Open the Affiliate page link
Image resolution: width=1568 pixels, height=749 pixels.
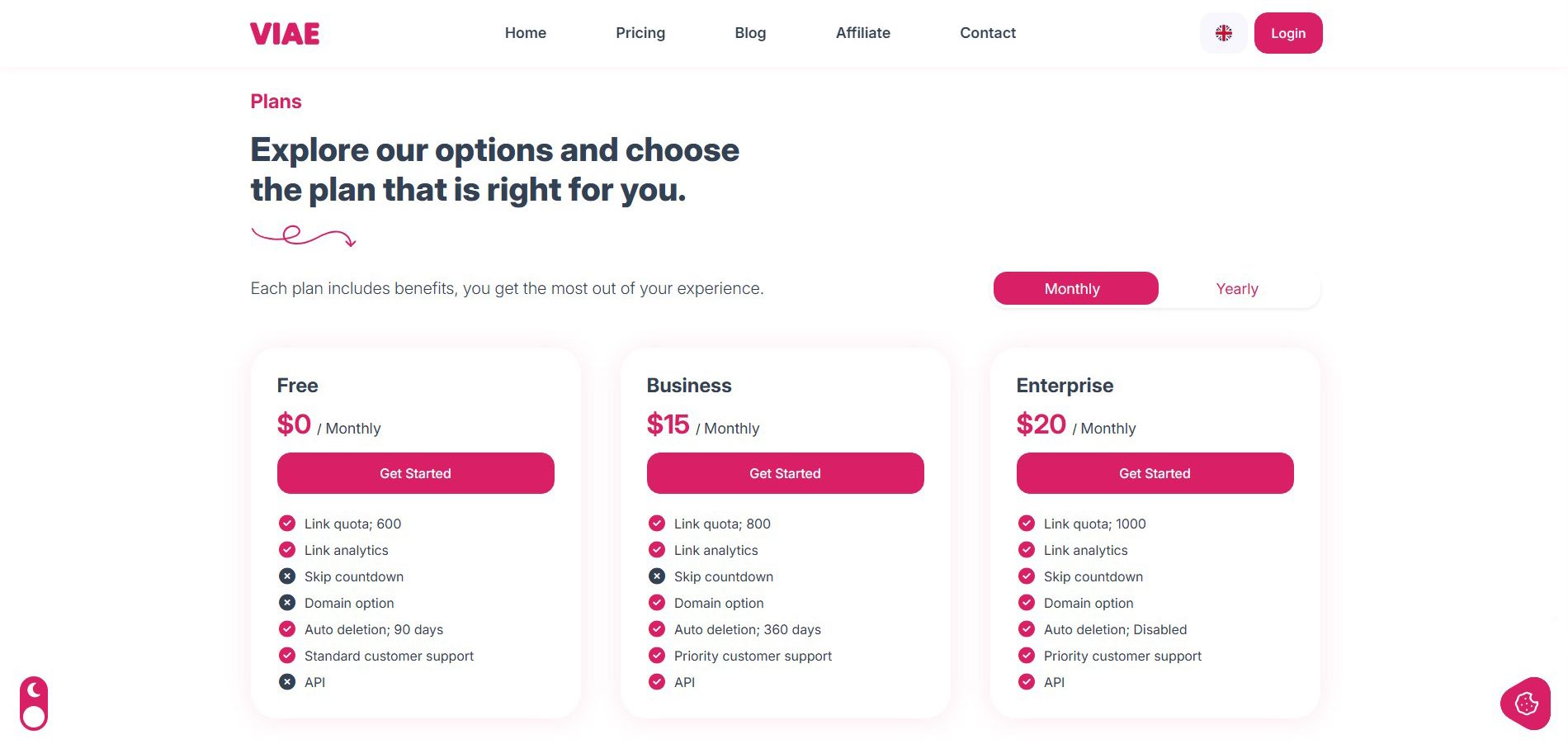pyautogui.click(x=862, y=33)
